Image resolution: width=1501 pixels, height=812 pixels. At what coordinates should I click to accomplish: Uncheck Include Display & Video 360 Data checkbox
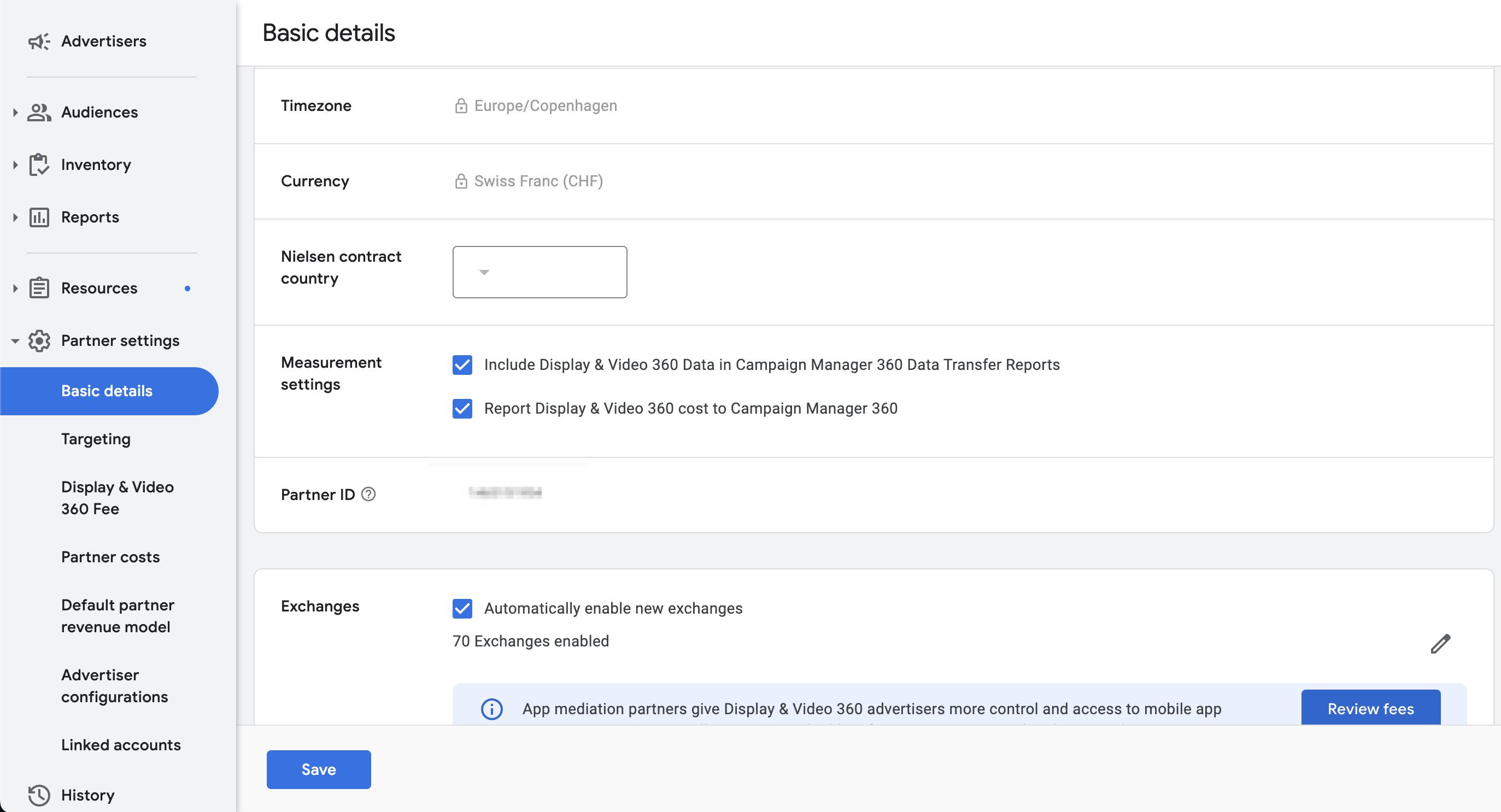click(x=462, y=365)
